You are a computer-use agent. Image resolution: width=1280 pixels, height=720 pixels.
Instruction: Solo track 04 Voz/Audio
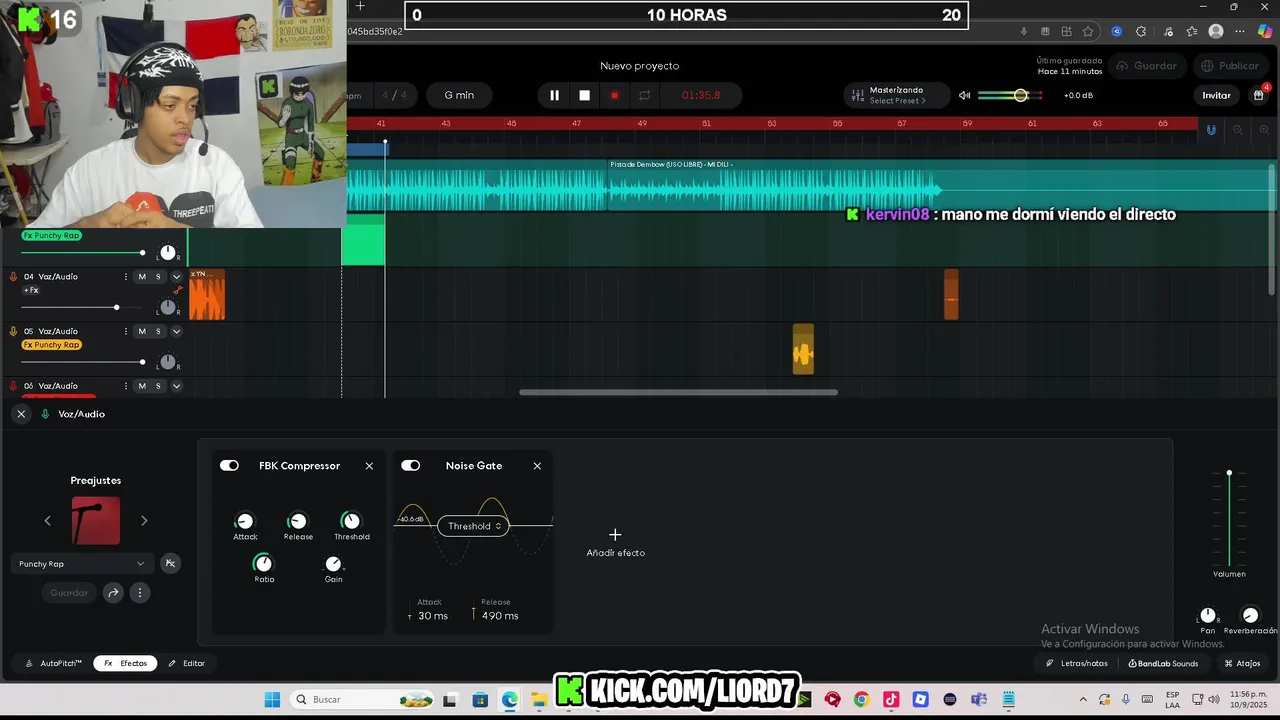pos(158,277)
